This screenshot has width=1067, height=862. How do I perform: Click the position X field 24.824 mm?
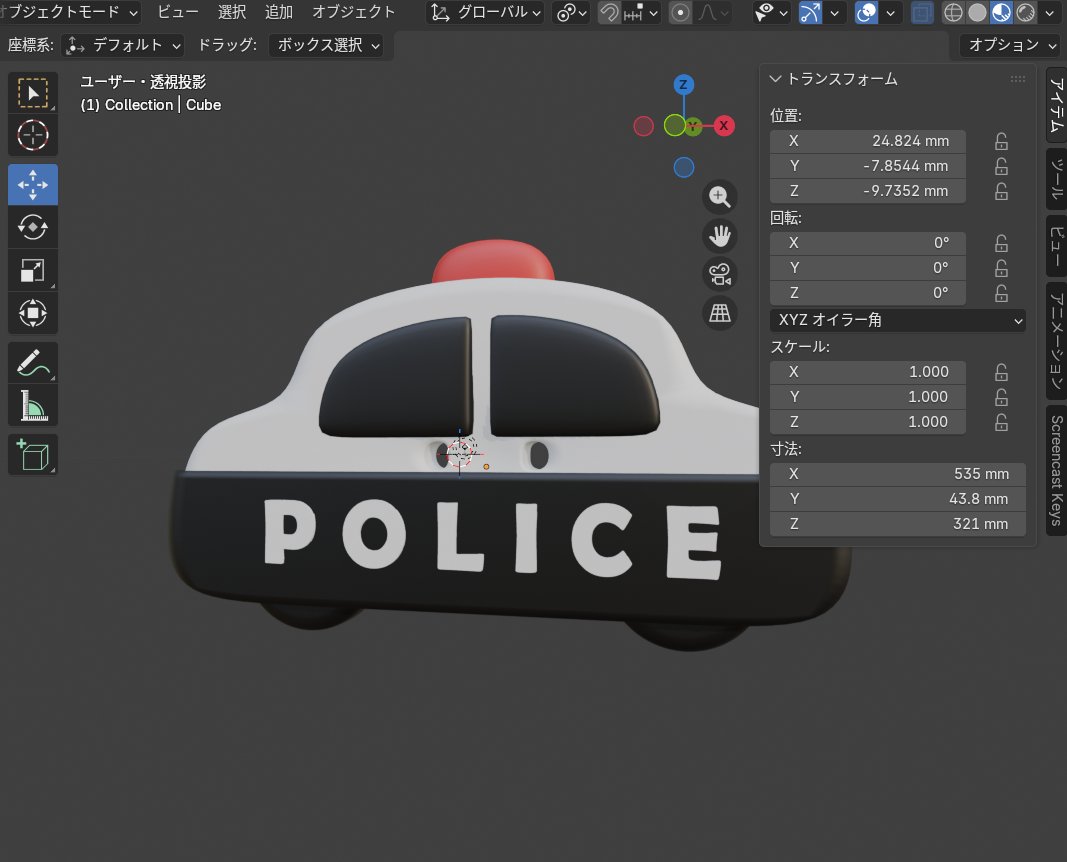[x=868, y=142]
